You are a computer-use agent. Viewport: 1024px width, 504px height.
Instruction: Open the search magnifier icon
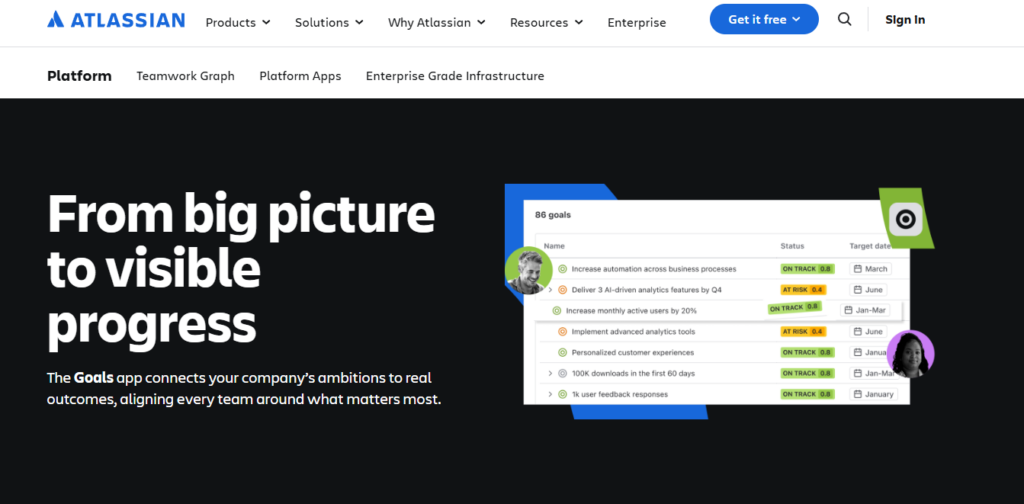(x=844, y=20)
